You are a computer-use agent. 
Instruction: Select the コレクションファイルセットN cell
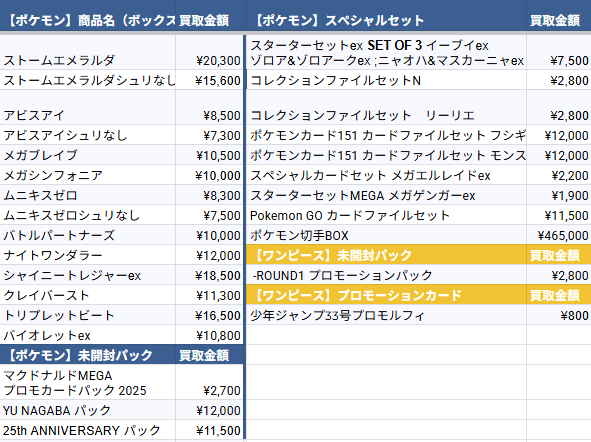click(x=386, y=80)
